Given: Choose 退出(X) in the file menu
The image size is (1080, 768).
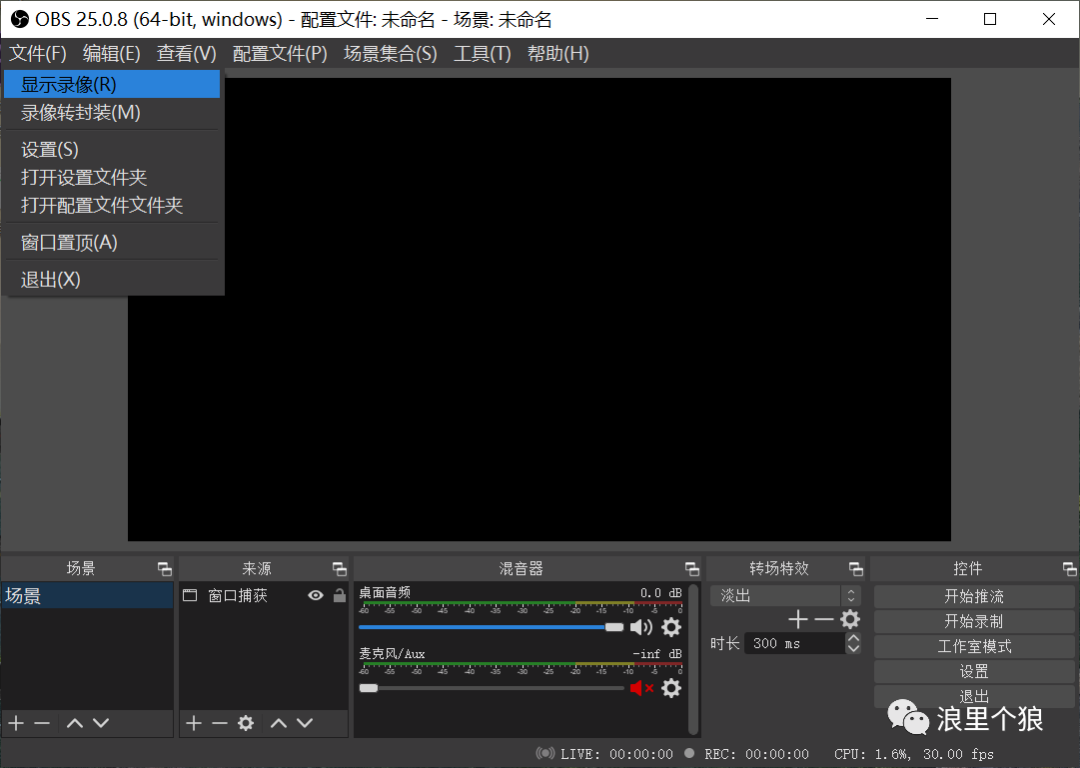Looking at the screenshot, I should [112, 280].
